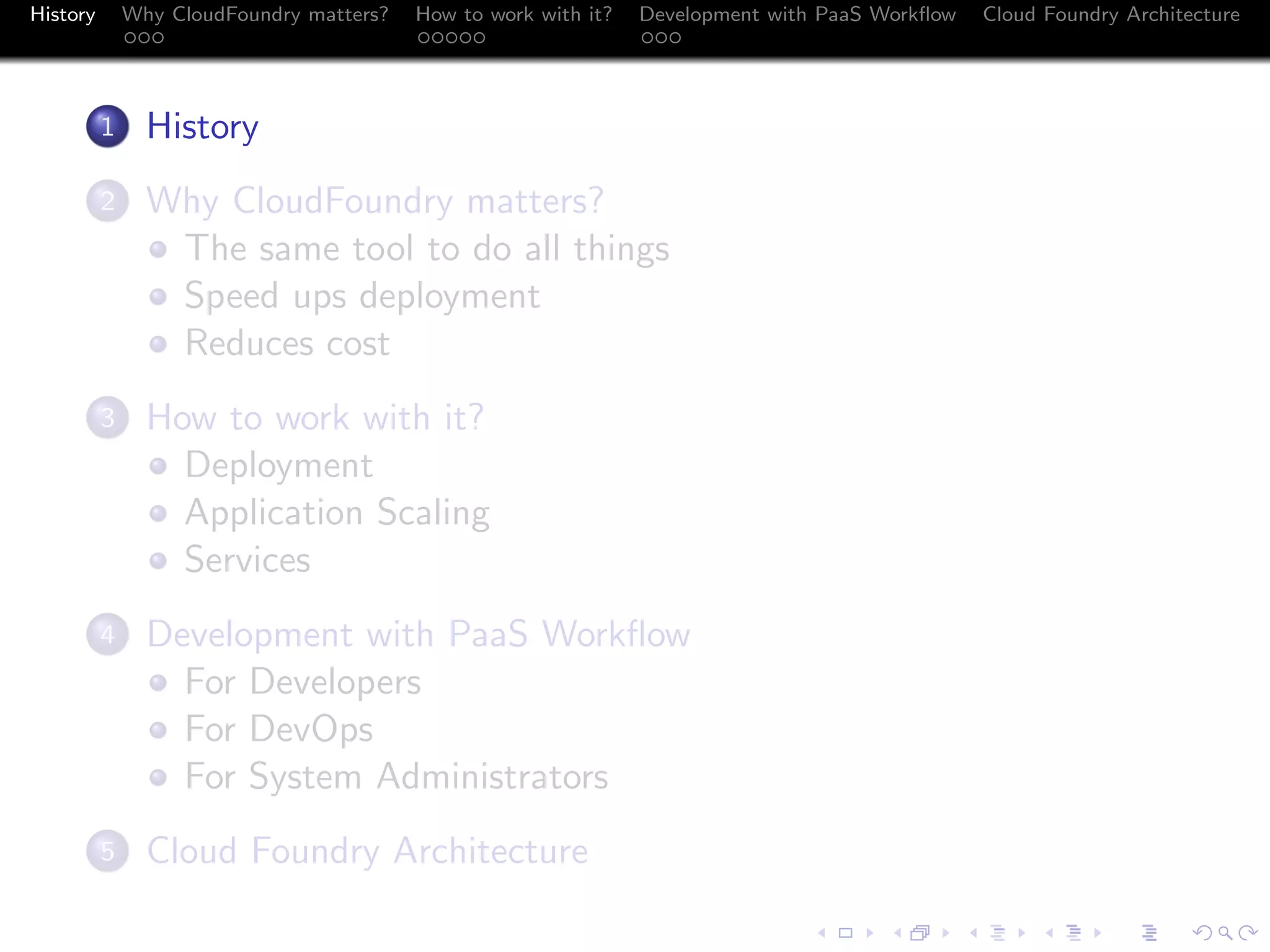
Task: Select first mini-frame circle under How to work with it?
Action: point(424,38)
